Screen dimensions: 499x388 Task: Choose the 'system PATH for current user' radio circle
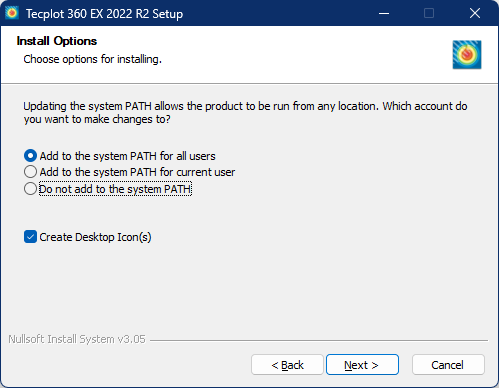click(30, 172)
